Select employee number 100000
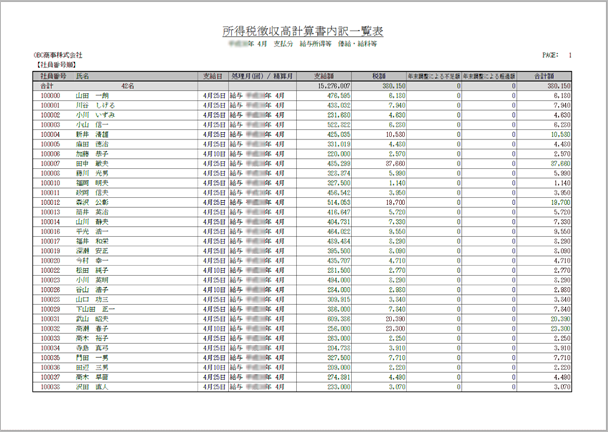This screenshot has height=432, width=608. (50, 96)
